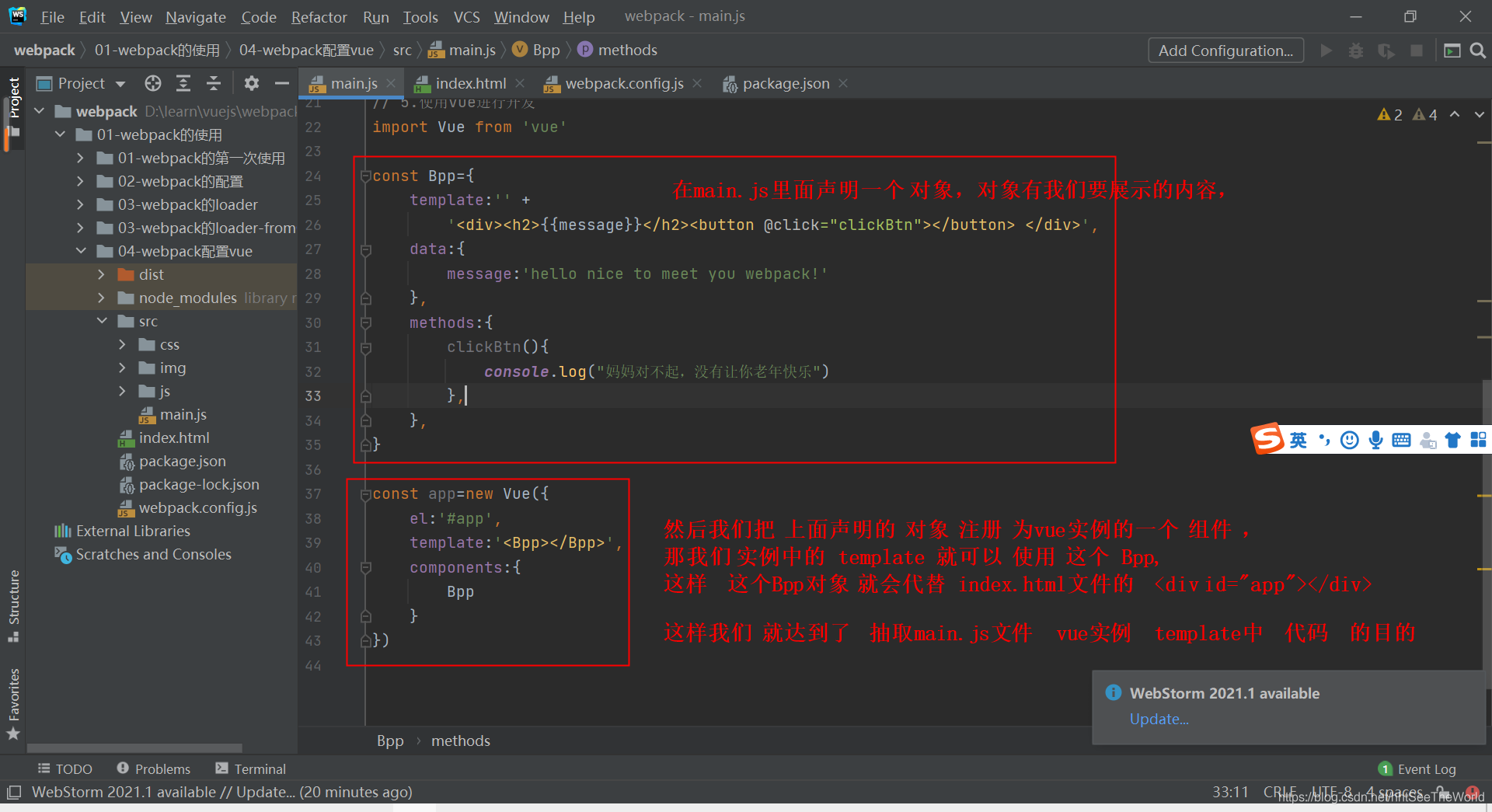Expand the node_modules folder
Viewport: 1492px width, 812px height.
[101, 298]
